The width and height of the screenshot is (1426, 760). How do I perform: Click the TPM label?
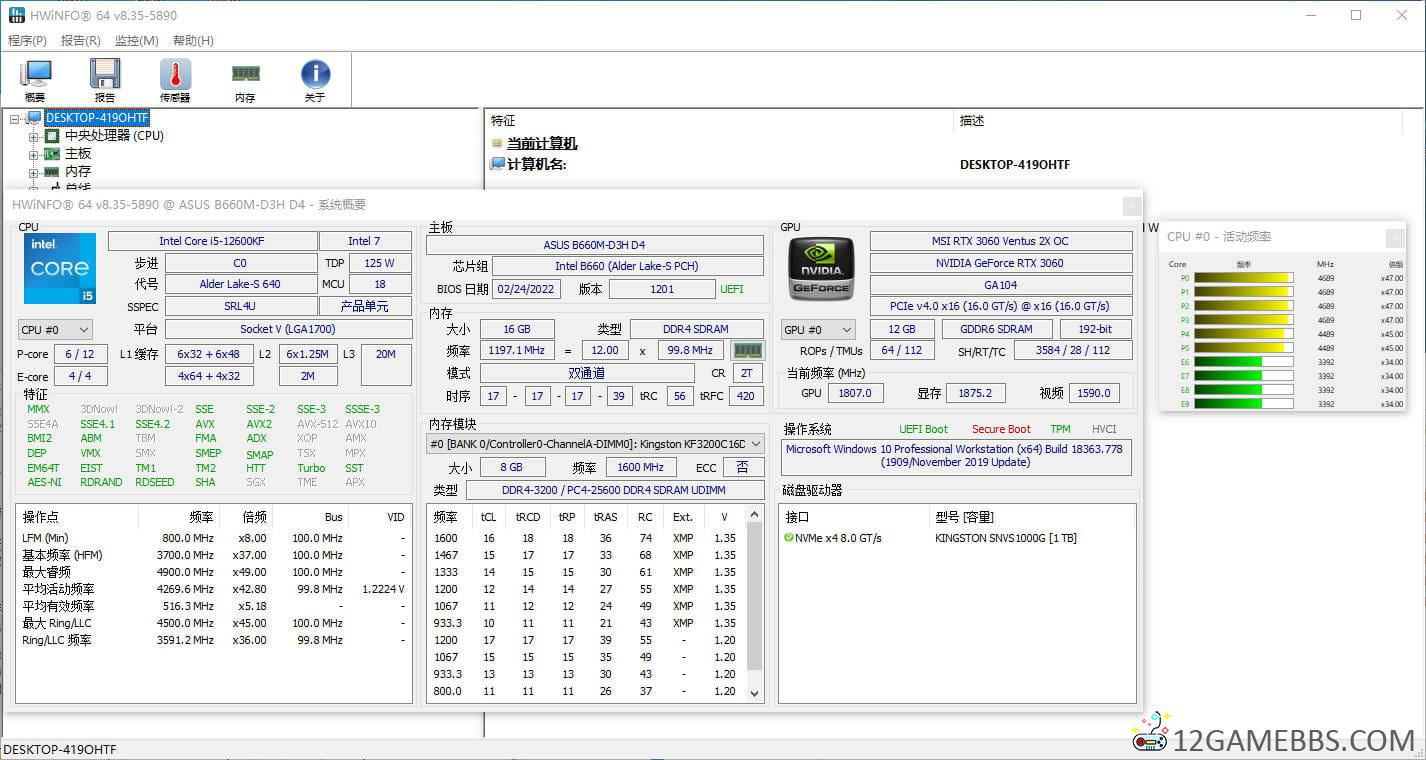pos(1060,429)
